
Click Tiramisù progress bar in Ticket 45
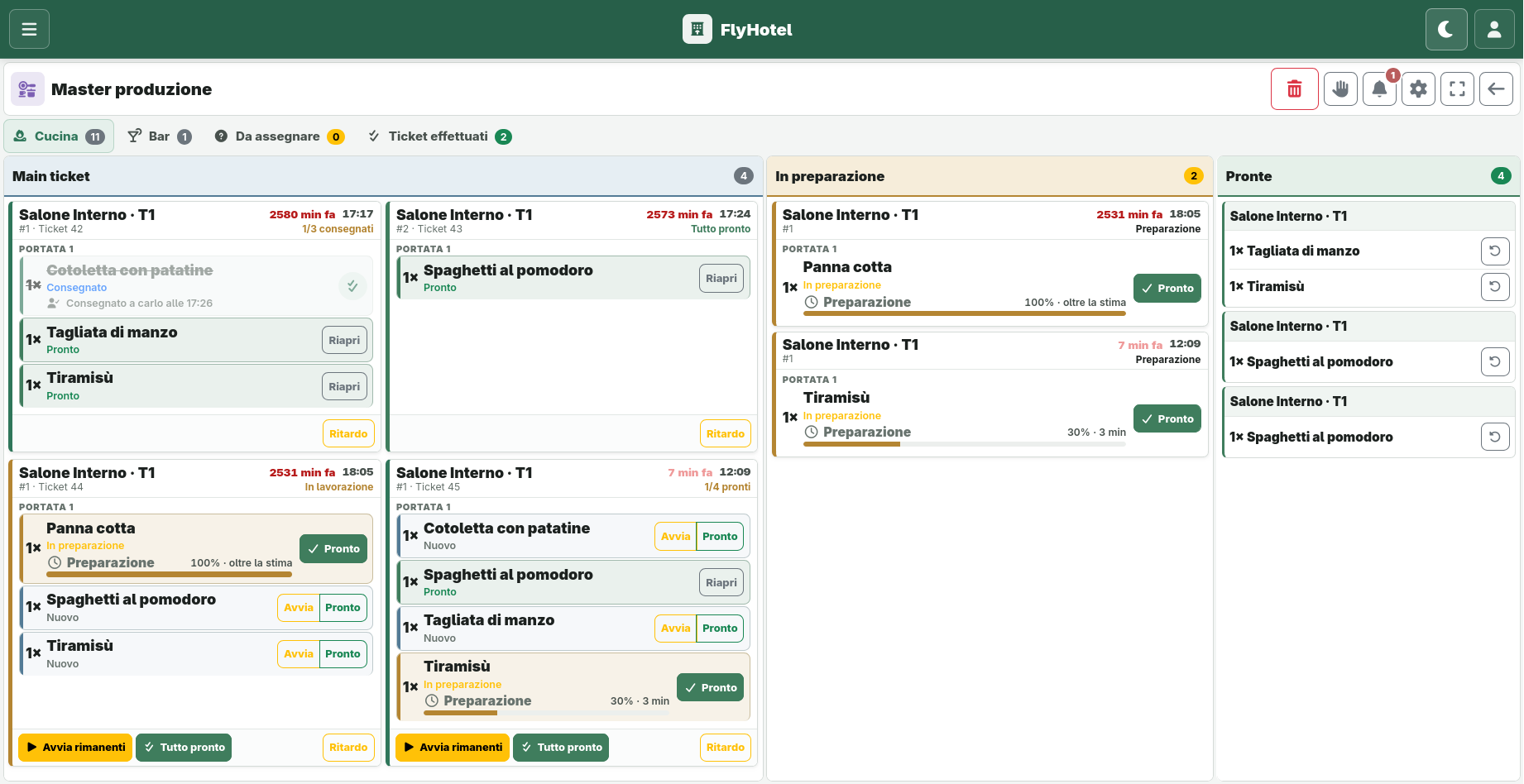pyautogui.click(x=547, y=712)
